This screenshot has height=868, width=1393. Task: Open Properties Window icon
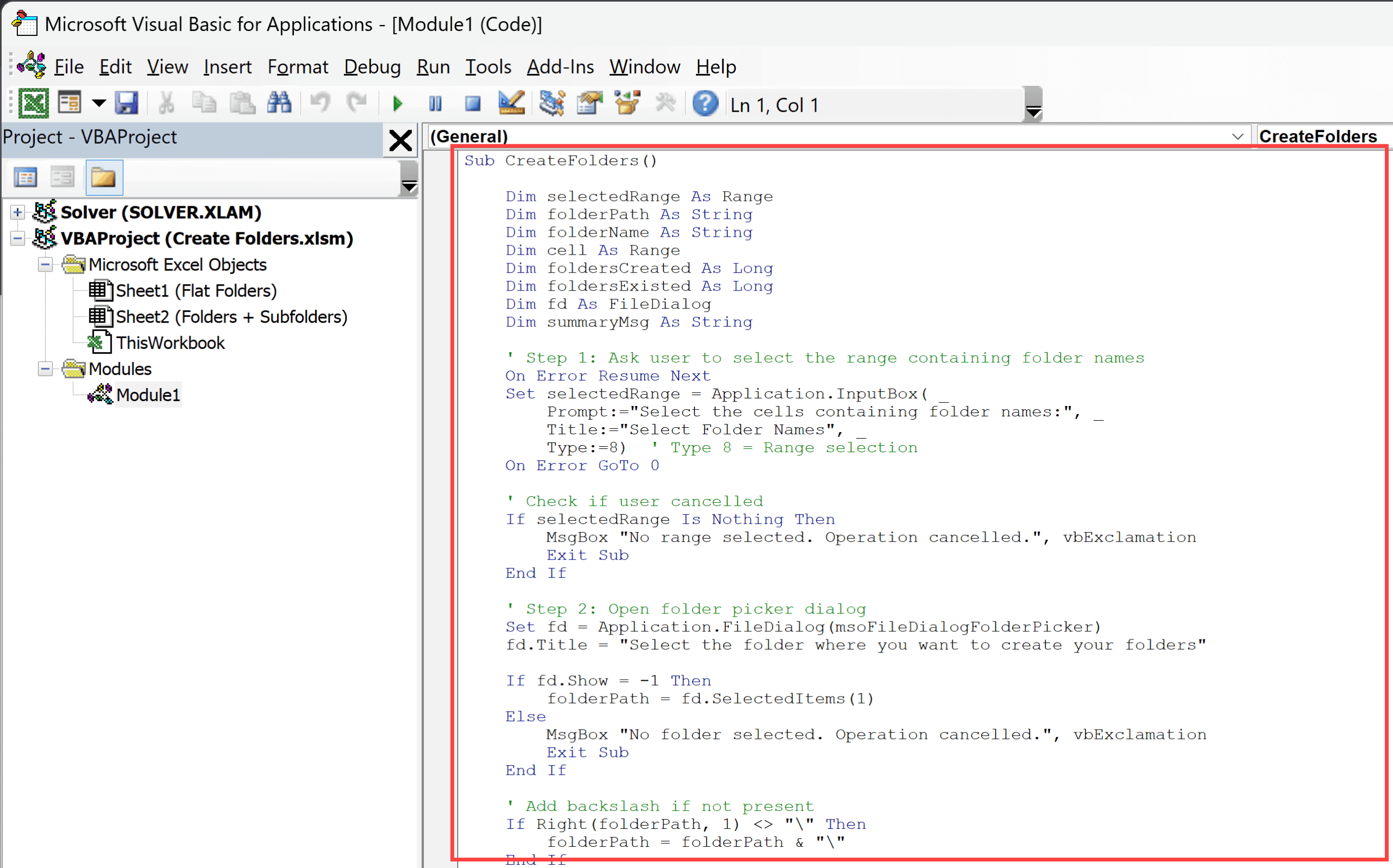589,104
